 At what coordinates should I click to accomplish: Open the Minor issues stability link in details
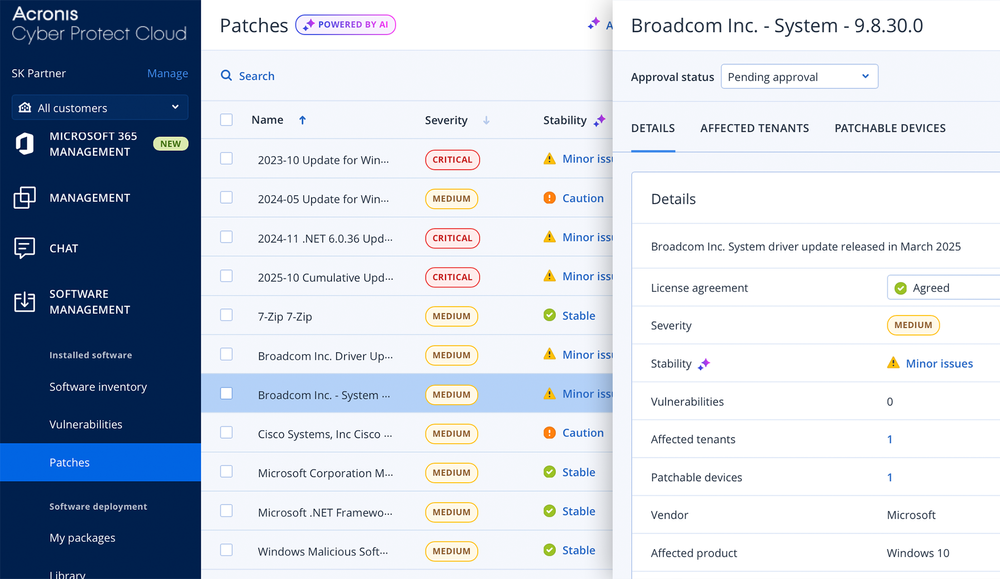pyautogui.click(x=939, y=363)
